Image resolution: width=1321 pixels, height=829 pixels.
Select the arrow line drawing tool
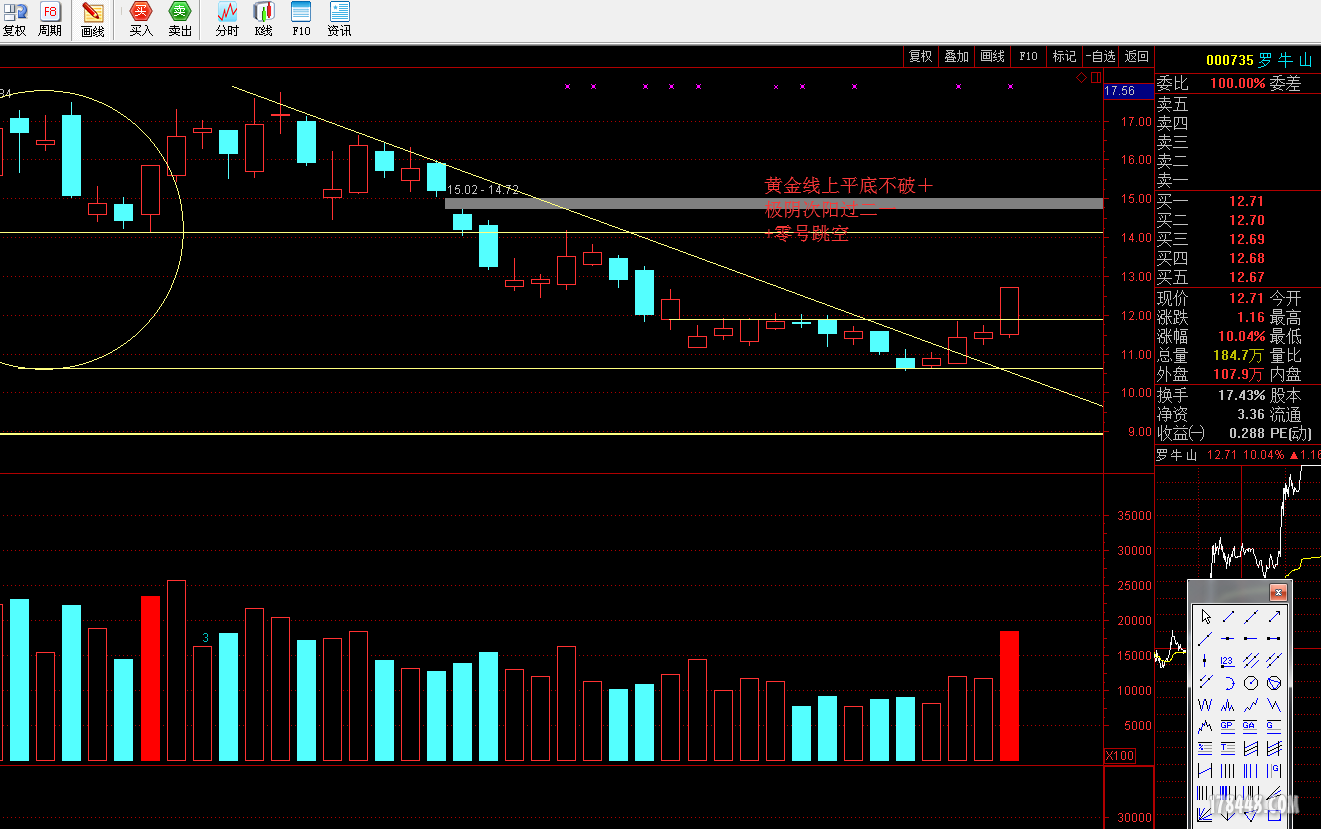coord(1274,616)
